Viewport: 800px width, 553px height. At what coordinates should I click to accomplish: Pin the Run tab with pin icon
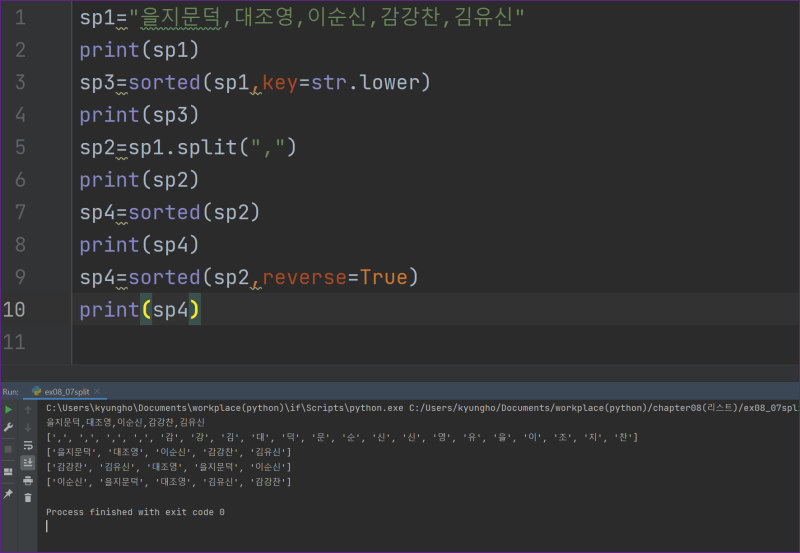[x=8, y=493]
